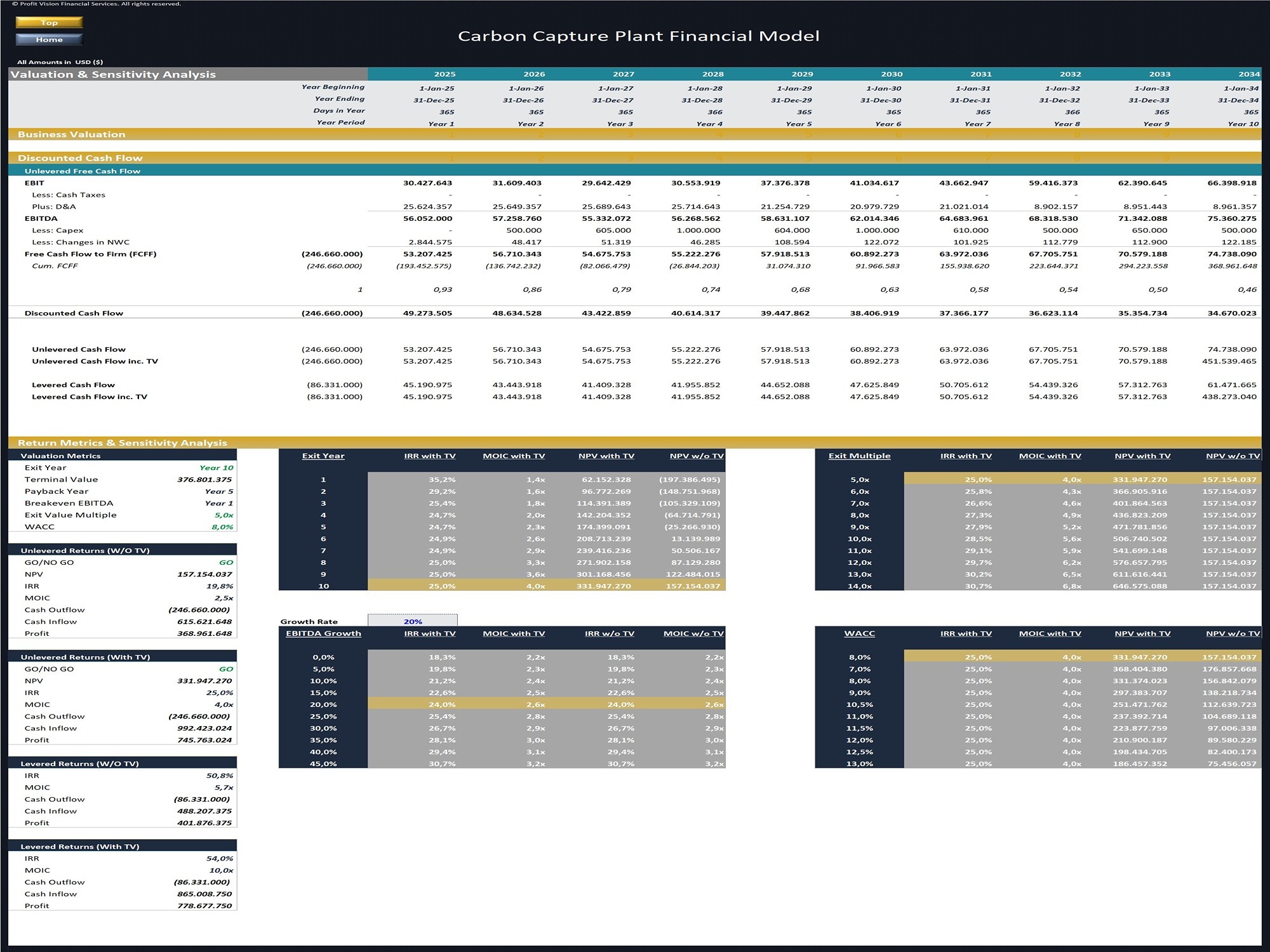Select GO value under Unlevered Returns (W/O TV)
The image size is (1270, 952).
pyautogui.click(x=226, y=562)
